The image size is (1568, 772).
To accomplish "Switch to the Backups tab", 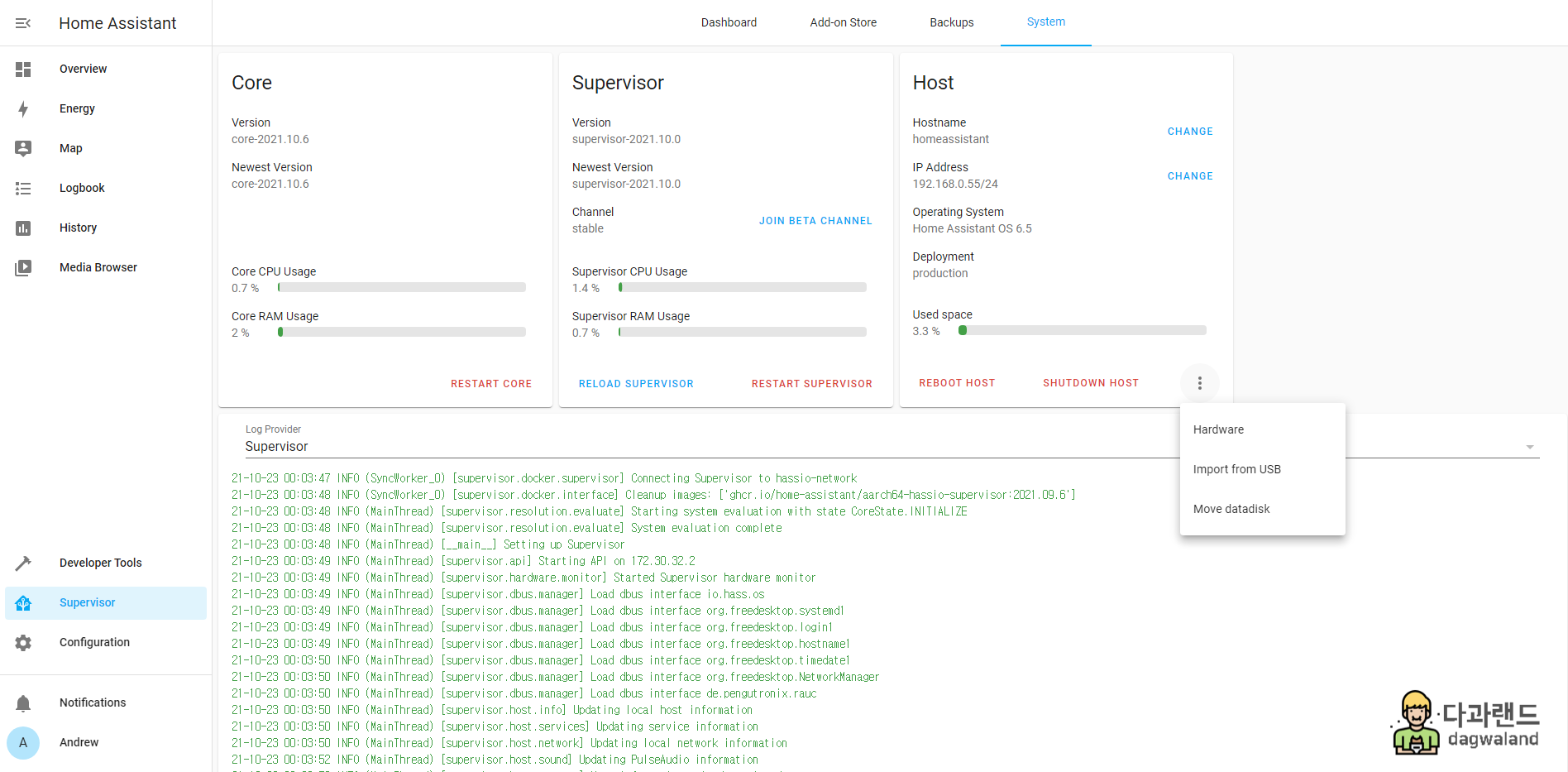I will click(x=952, y=22).
